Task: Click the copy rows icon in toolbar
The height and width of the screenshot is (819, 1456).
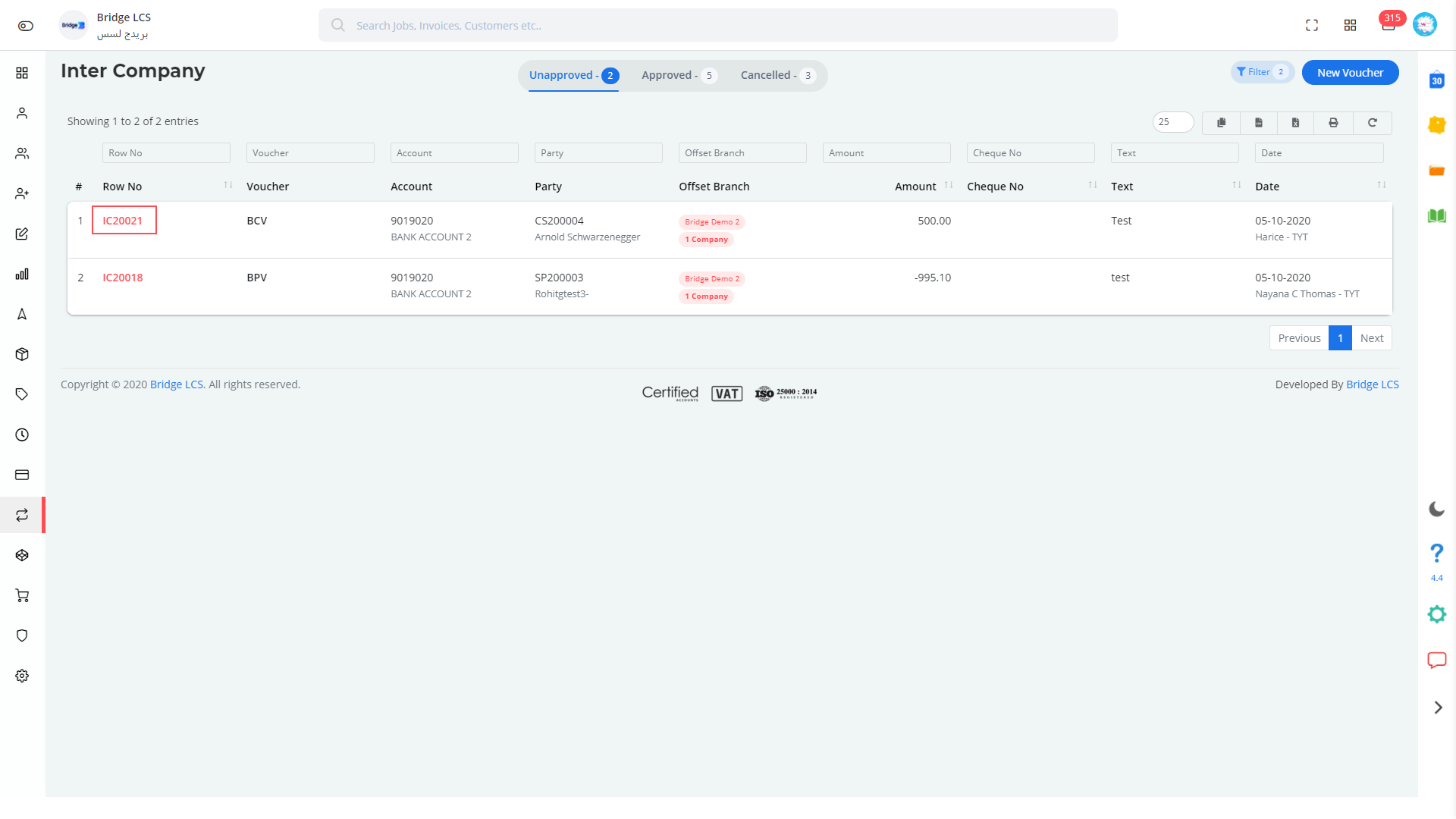Action: coord(1220,121)
